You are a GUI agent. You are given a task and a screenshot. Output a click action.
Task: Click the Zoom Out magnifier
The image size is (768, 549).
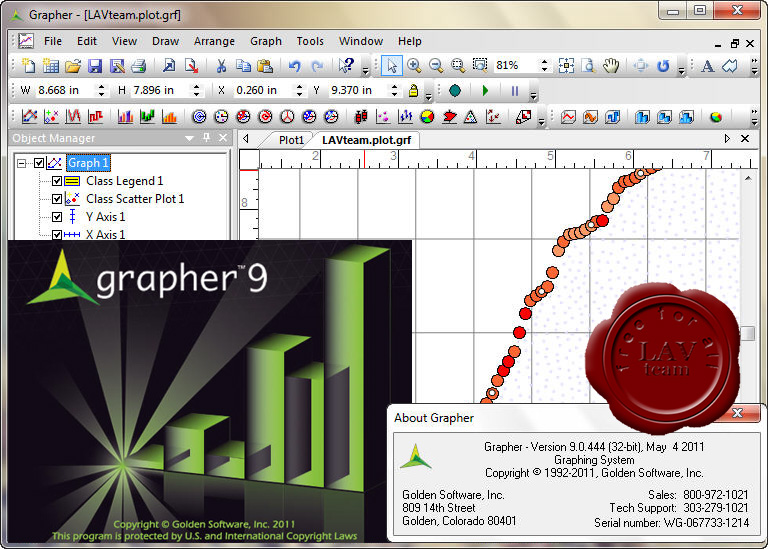click(435, 66)
